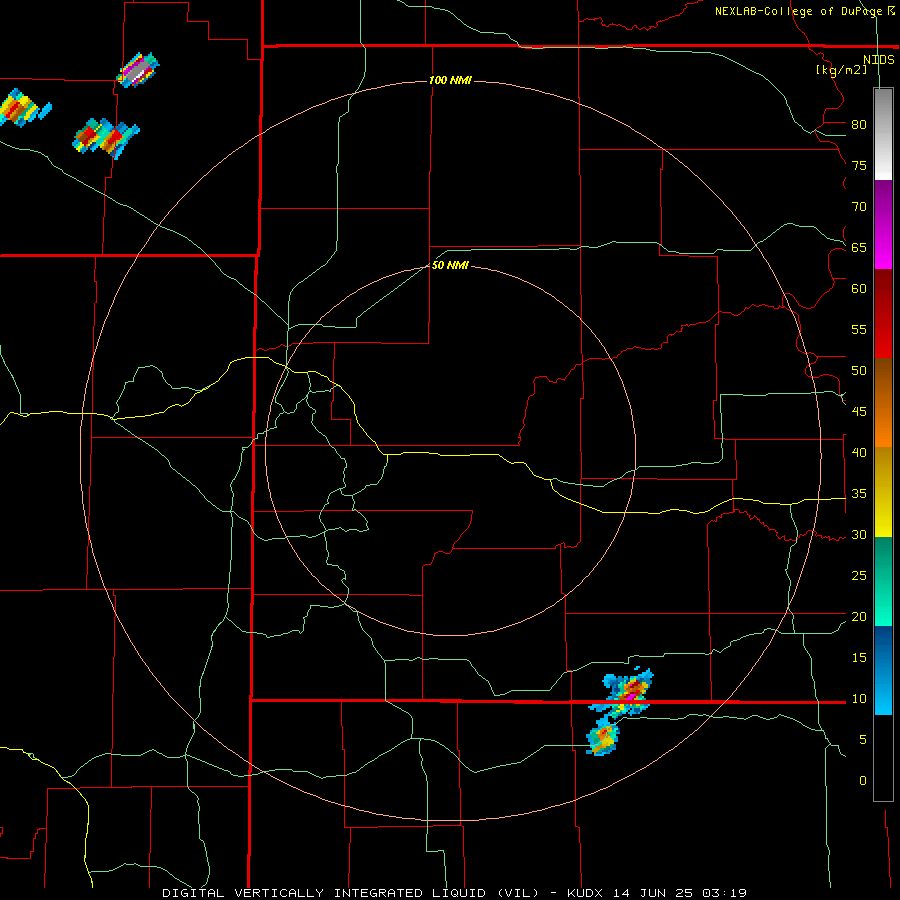Click the "NIDS" label above the color scale
This screenshot has width=900, height=900.
pos(879,60)
